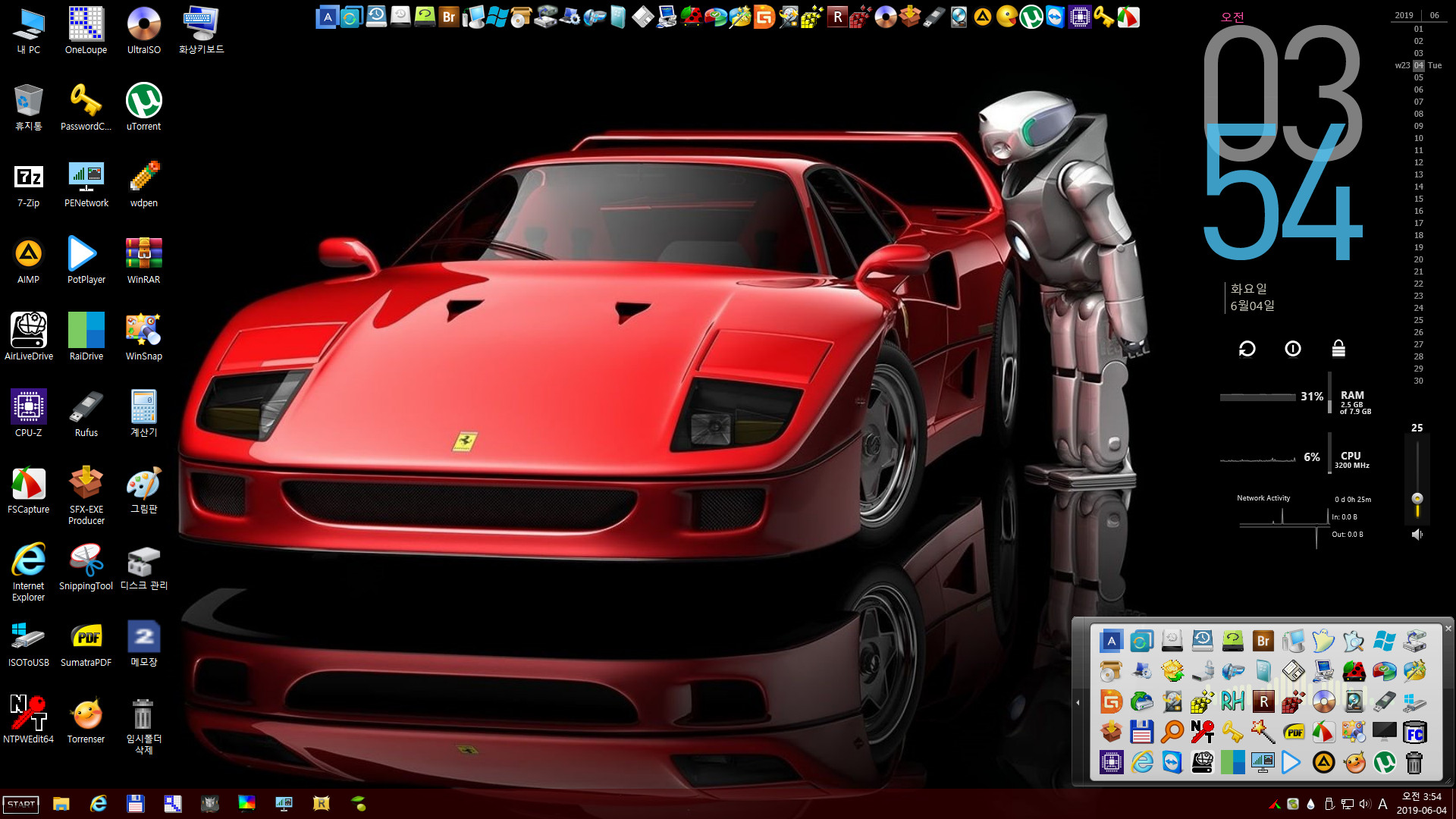Click the START button on taskbar
The width and height of the screenshot is (1456, 819).
(x=21, y=804)
